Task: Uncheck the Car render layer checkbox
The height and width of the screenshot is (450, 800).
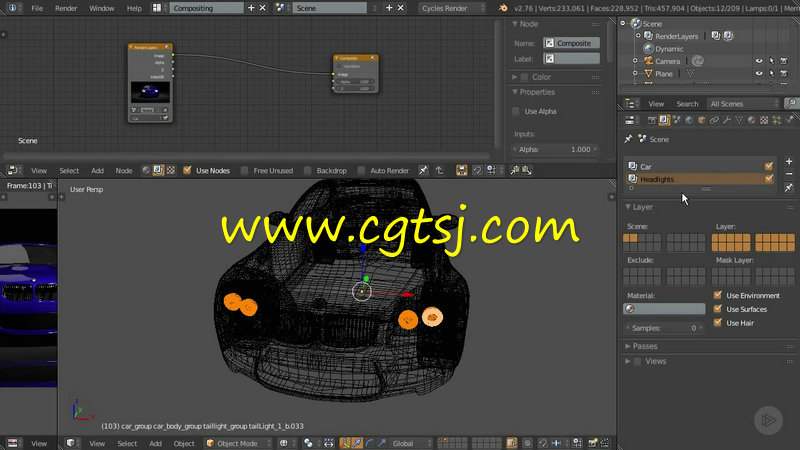Action: click(x=769, y=166)
